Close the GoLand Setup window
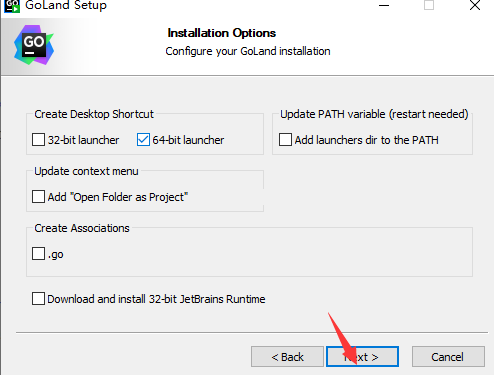Screen dimensions: 494x375 click(x=475, y=5)
